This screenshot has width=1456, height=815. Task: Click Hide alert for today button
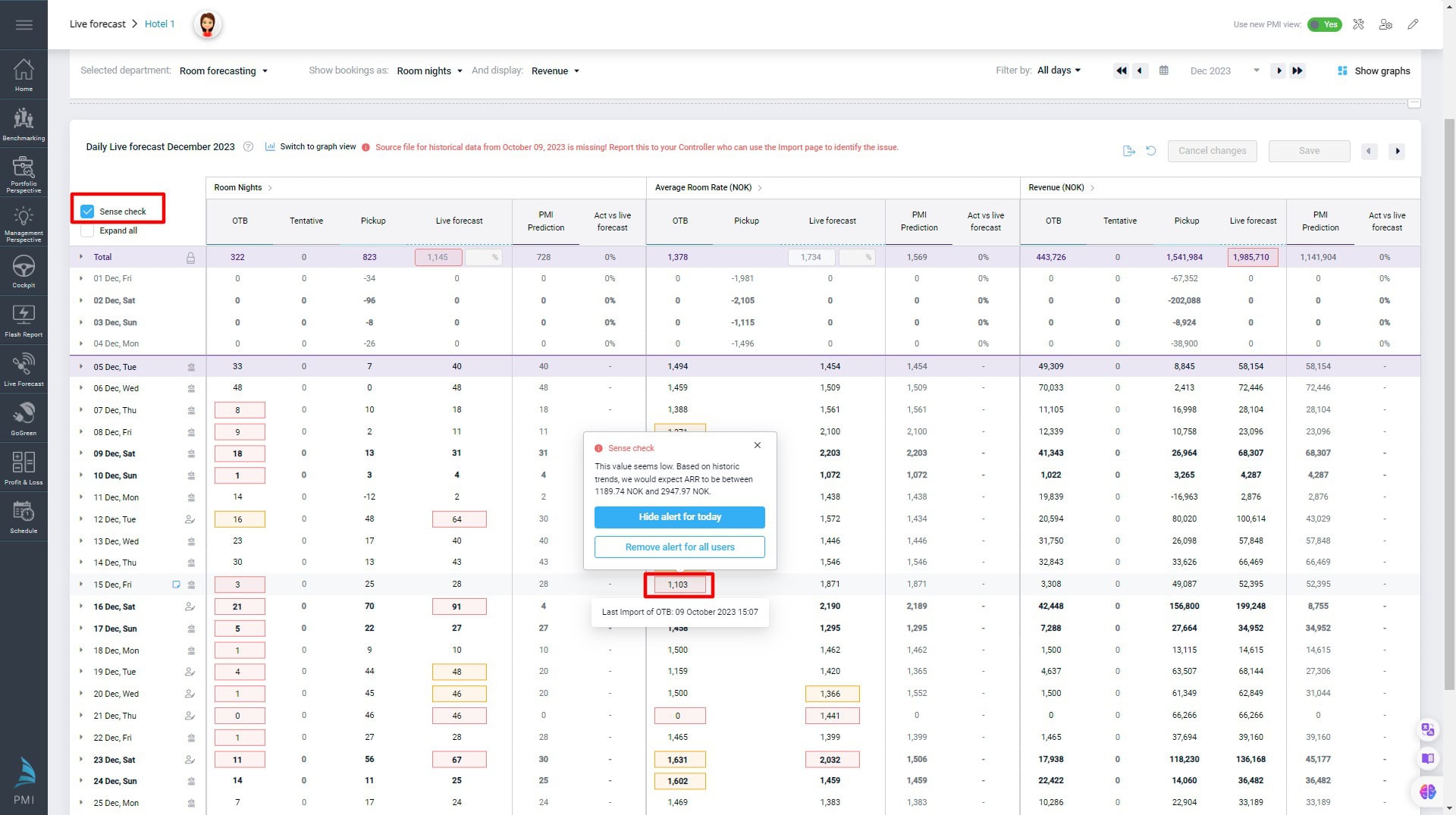coord(679,517)
